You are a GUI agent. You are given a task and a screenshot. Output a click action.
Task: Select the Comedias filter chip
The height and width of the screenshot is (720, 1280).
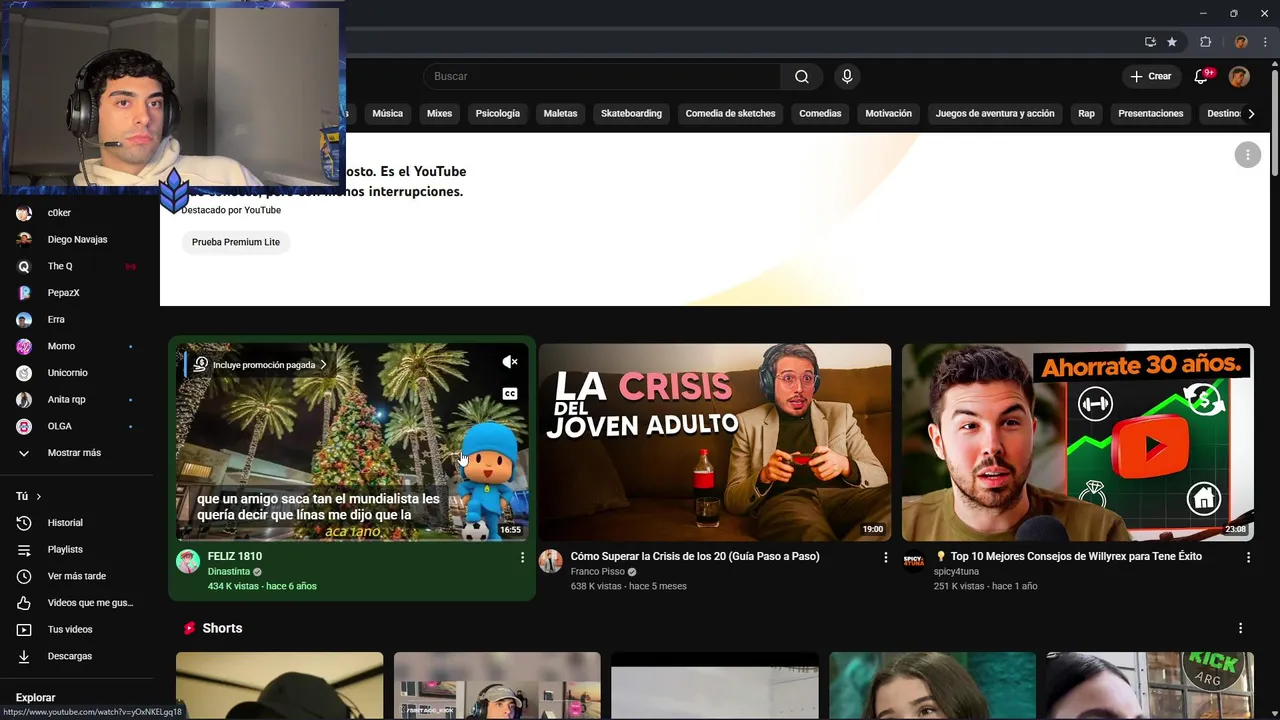pos(820,113)
